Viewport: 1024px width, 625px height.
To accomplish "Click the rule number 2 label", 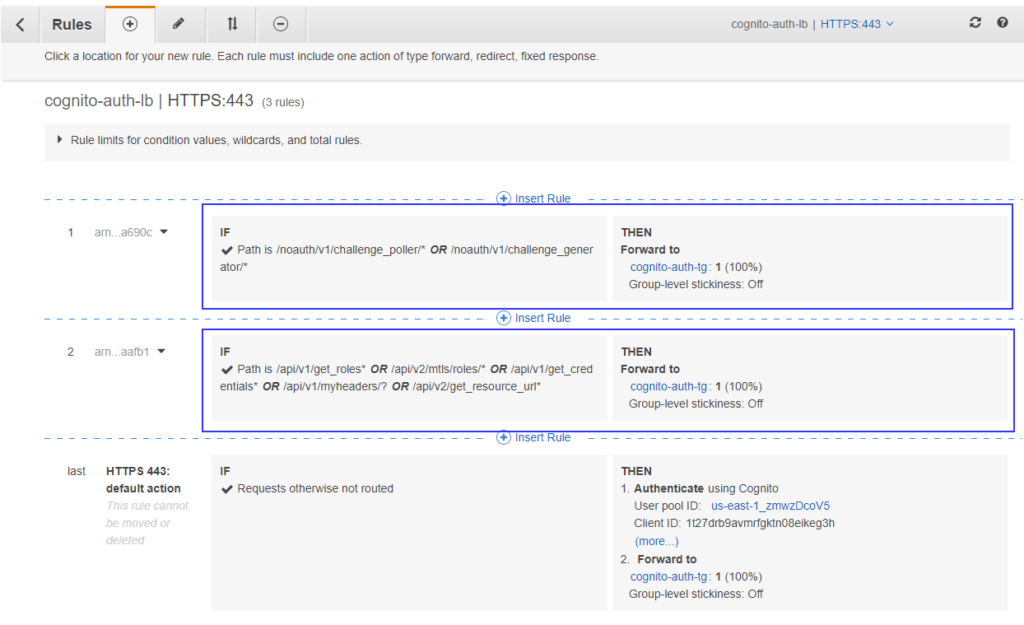I will point(71,352).
